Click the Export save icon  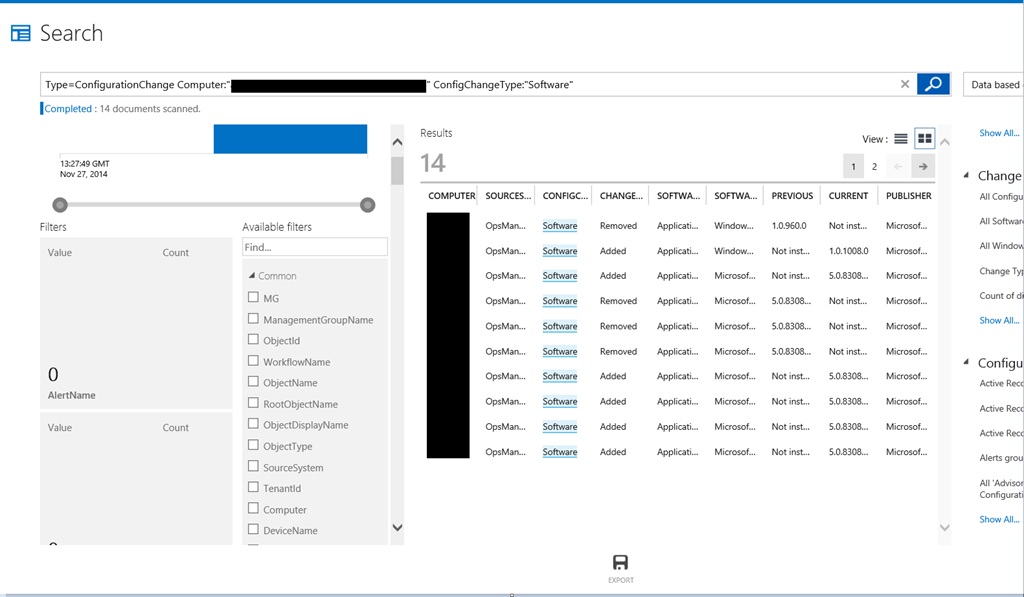click(x=620, y=563)
